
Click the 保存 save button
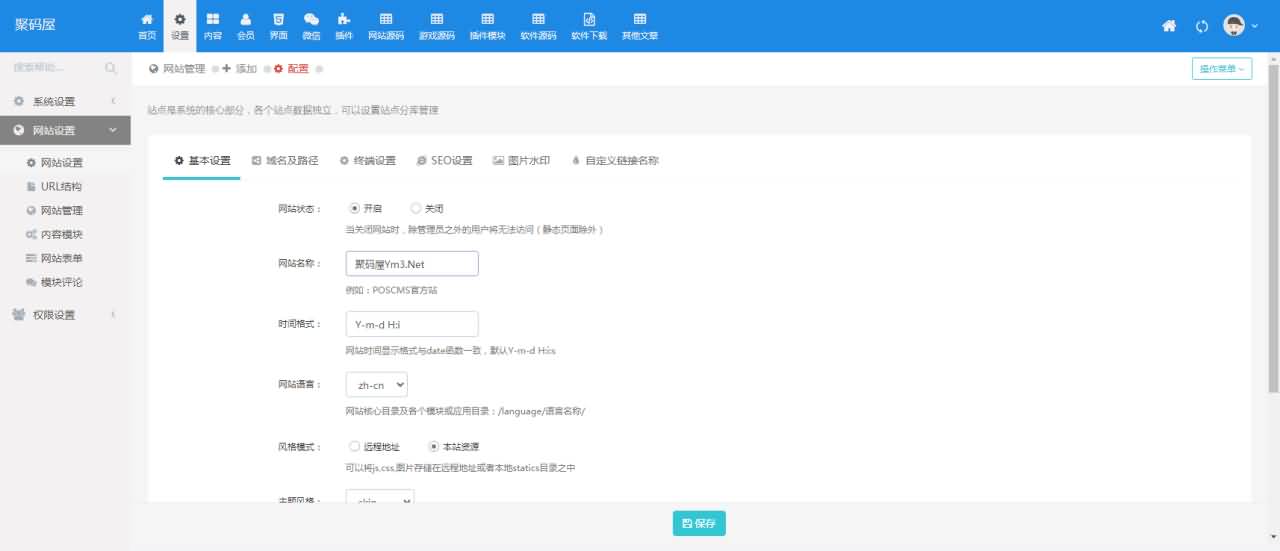pos(699,523)
